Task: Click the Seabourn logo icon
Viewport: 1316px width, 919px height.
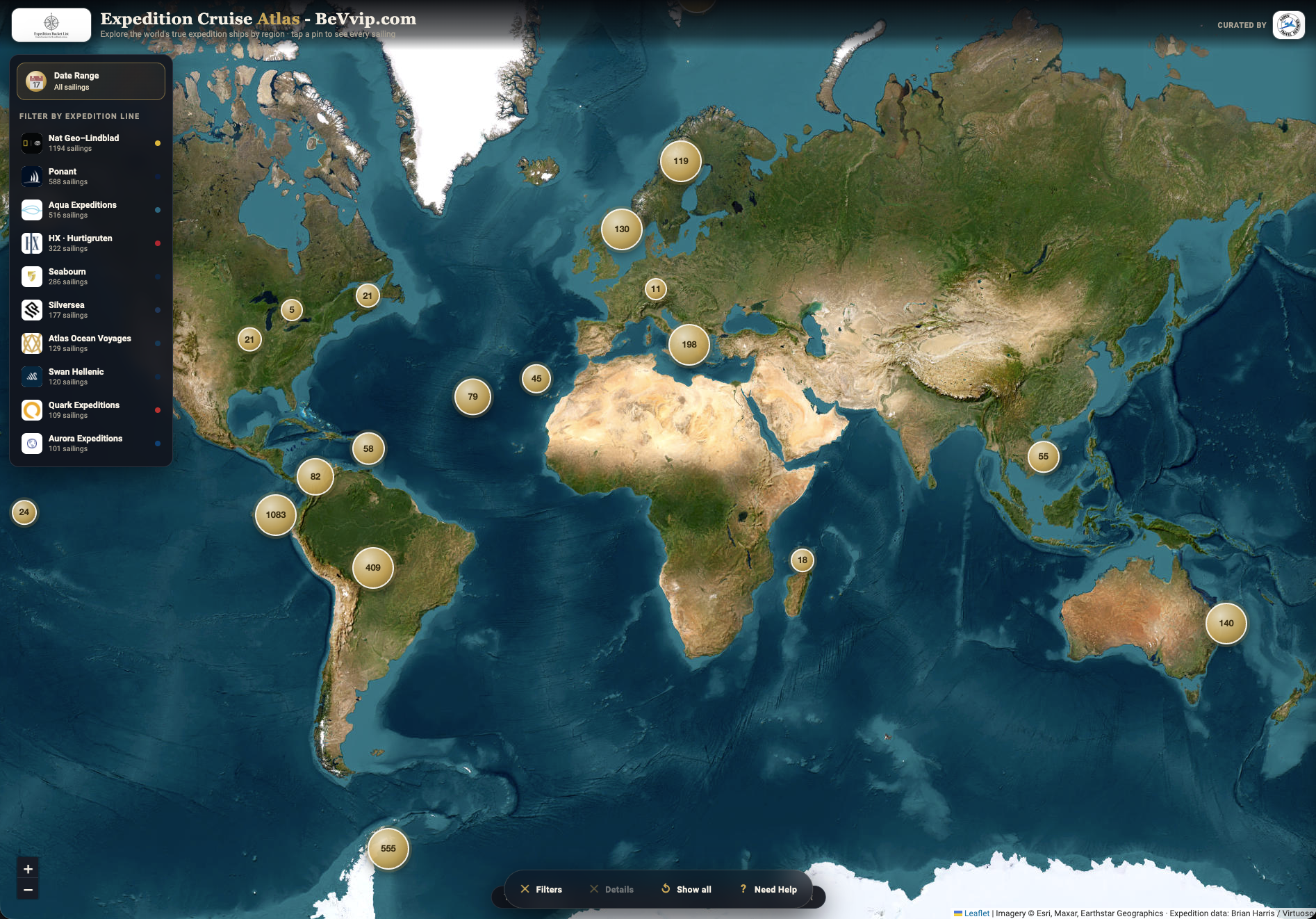Action: pos(32,277)
